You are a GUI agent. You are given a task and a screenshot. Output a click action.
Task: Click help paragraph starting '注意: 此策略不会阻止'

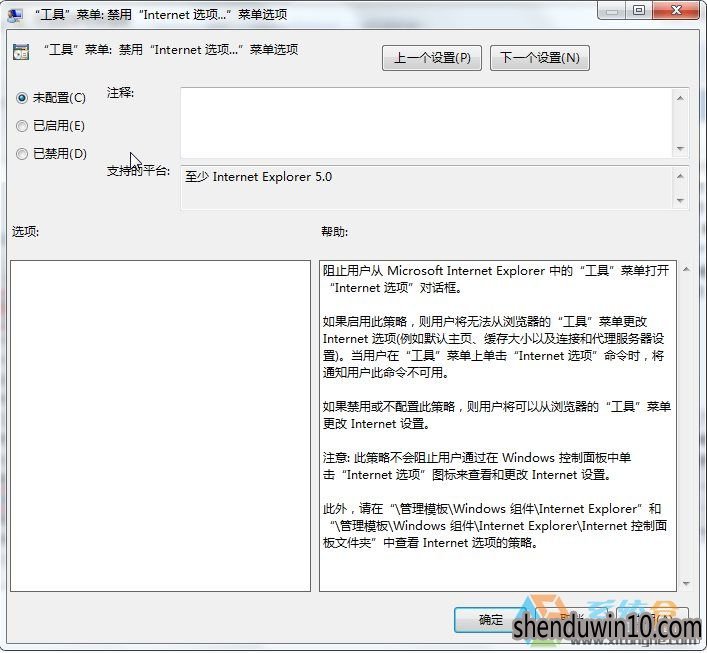pyautogui.click(x=477, y=466)
